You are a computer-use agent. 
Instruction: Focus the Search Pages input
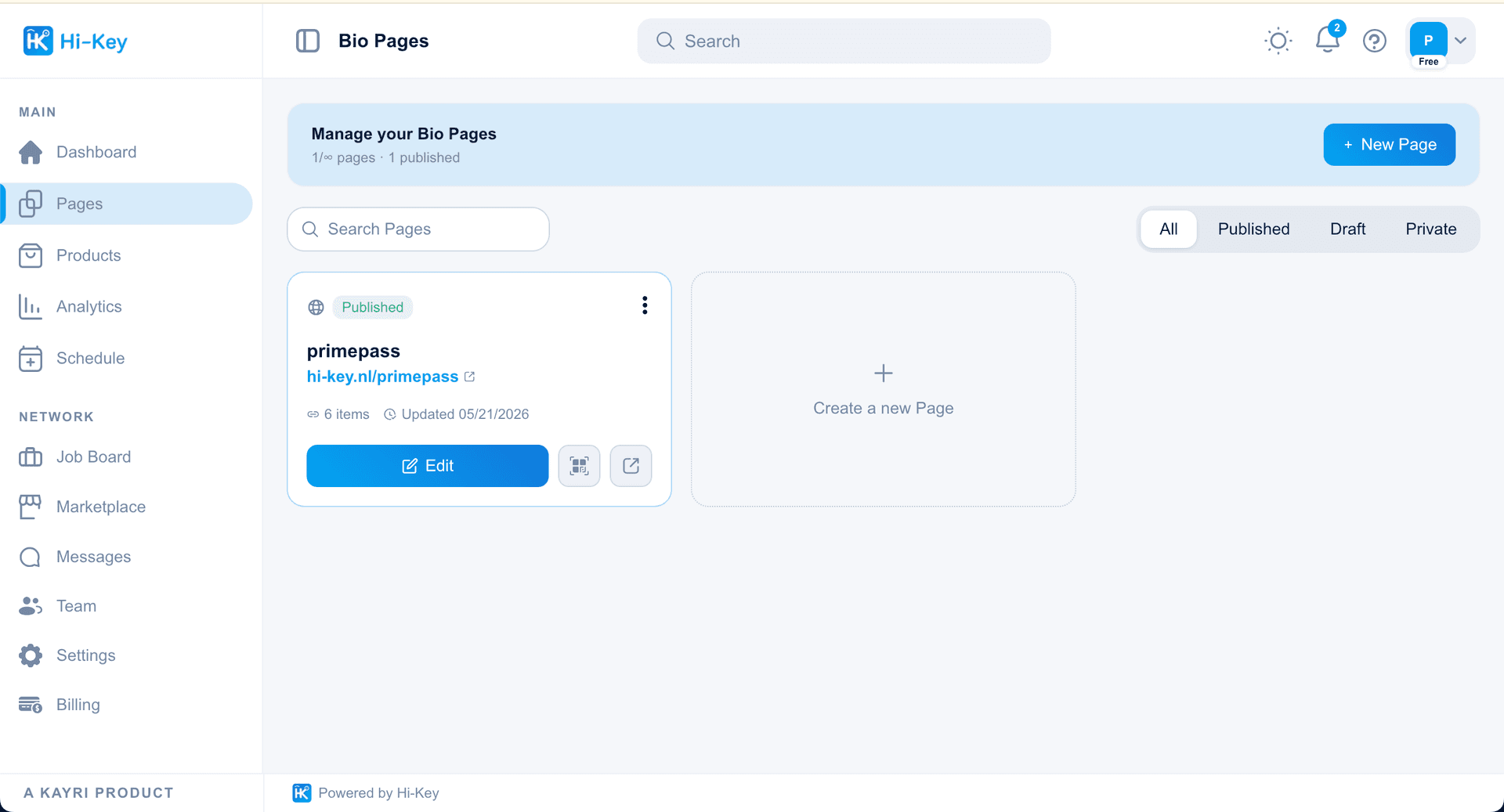418,229
